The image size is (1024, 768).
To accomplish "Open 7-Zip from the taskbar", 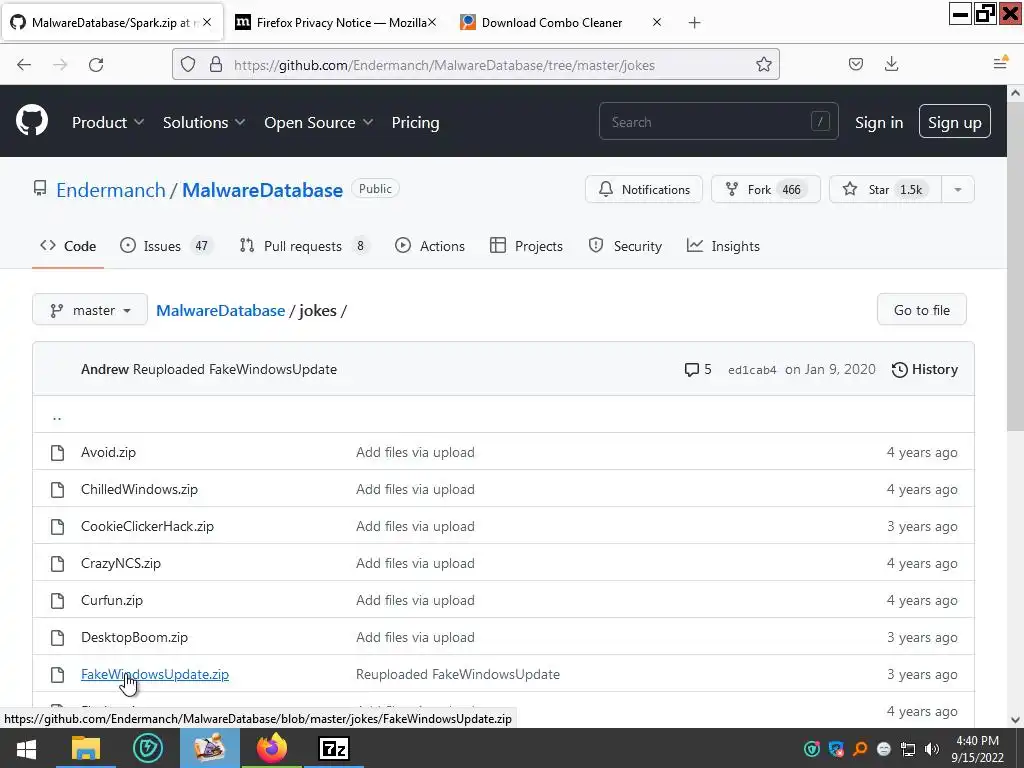I will (x=333, y=748).
